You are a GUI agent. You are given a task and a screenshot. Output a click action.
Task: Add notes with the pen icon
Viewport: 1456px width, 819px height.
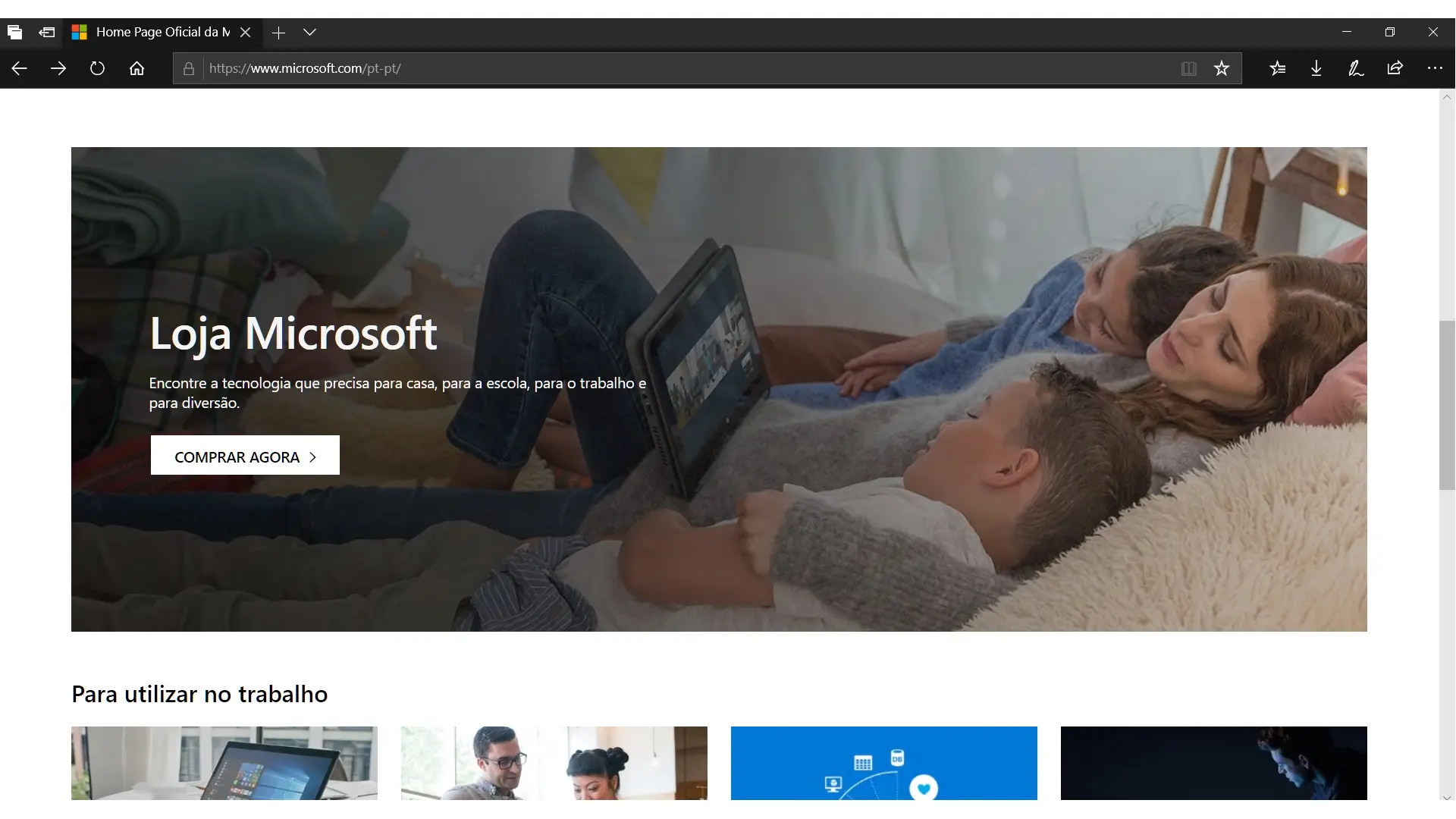point(1356,68)
